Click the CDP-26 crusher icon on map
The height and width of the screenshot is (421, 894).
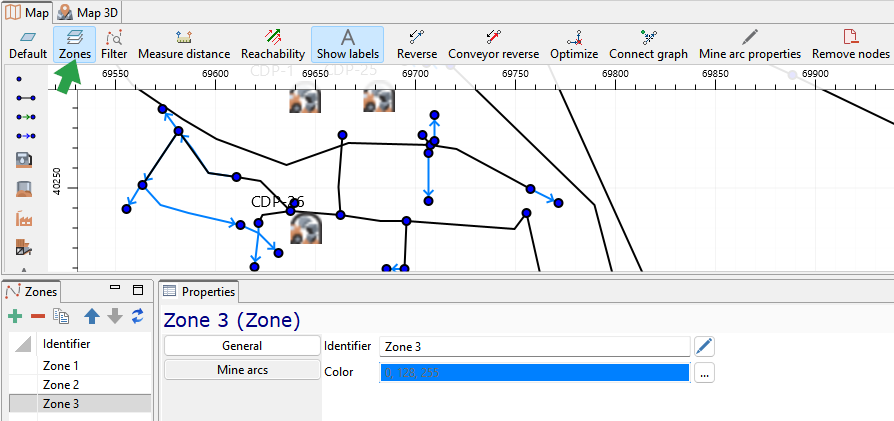(305, 228)
